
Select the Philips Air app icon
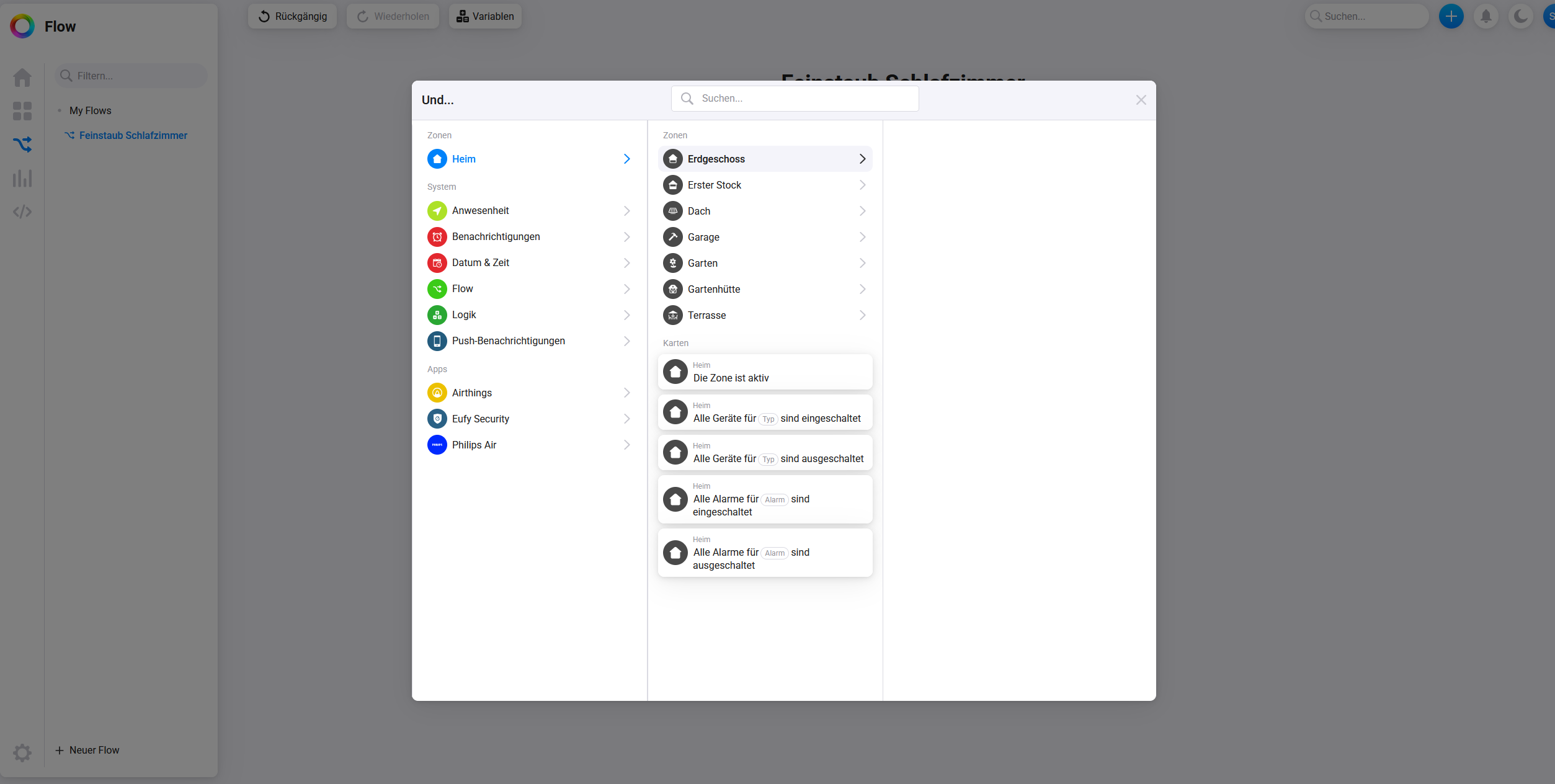[x=437, y=445]
